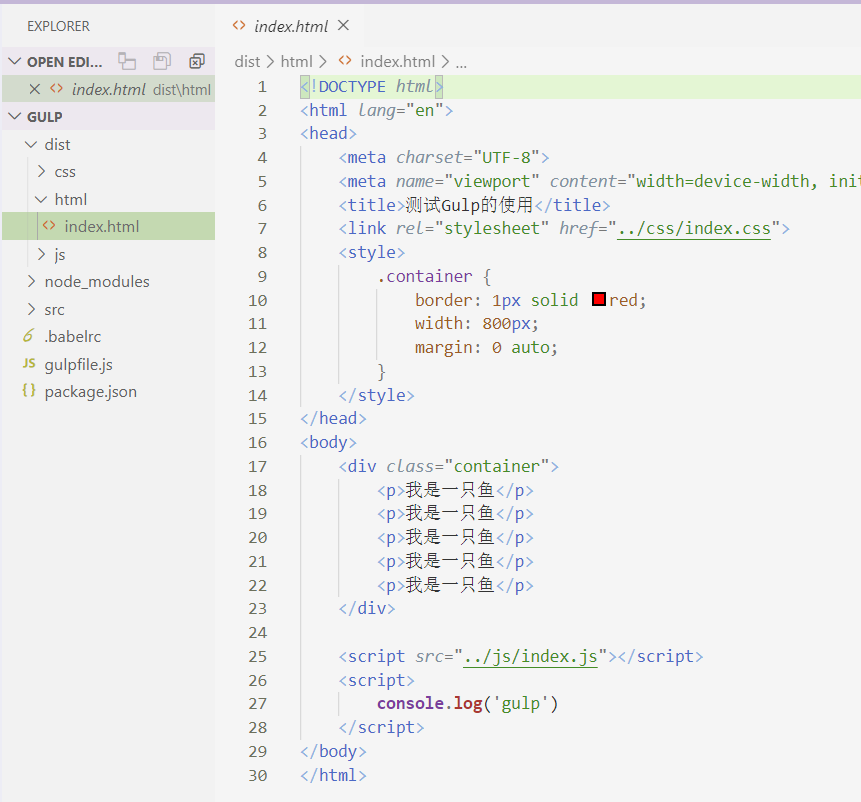Expand the js folder

click(x=42, y=254)
